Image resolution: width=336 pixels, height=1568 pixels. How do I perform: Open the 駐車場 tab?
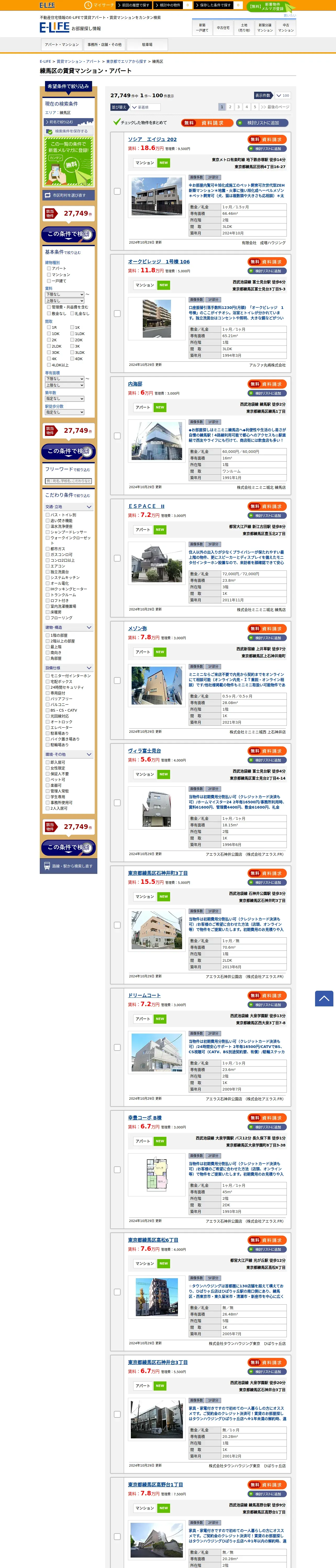click(x=147, y=44)
